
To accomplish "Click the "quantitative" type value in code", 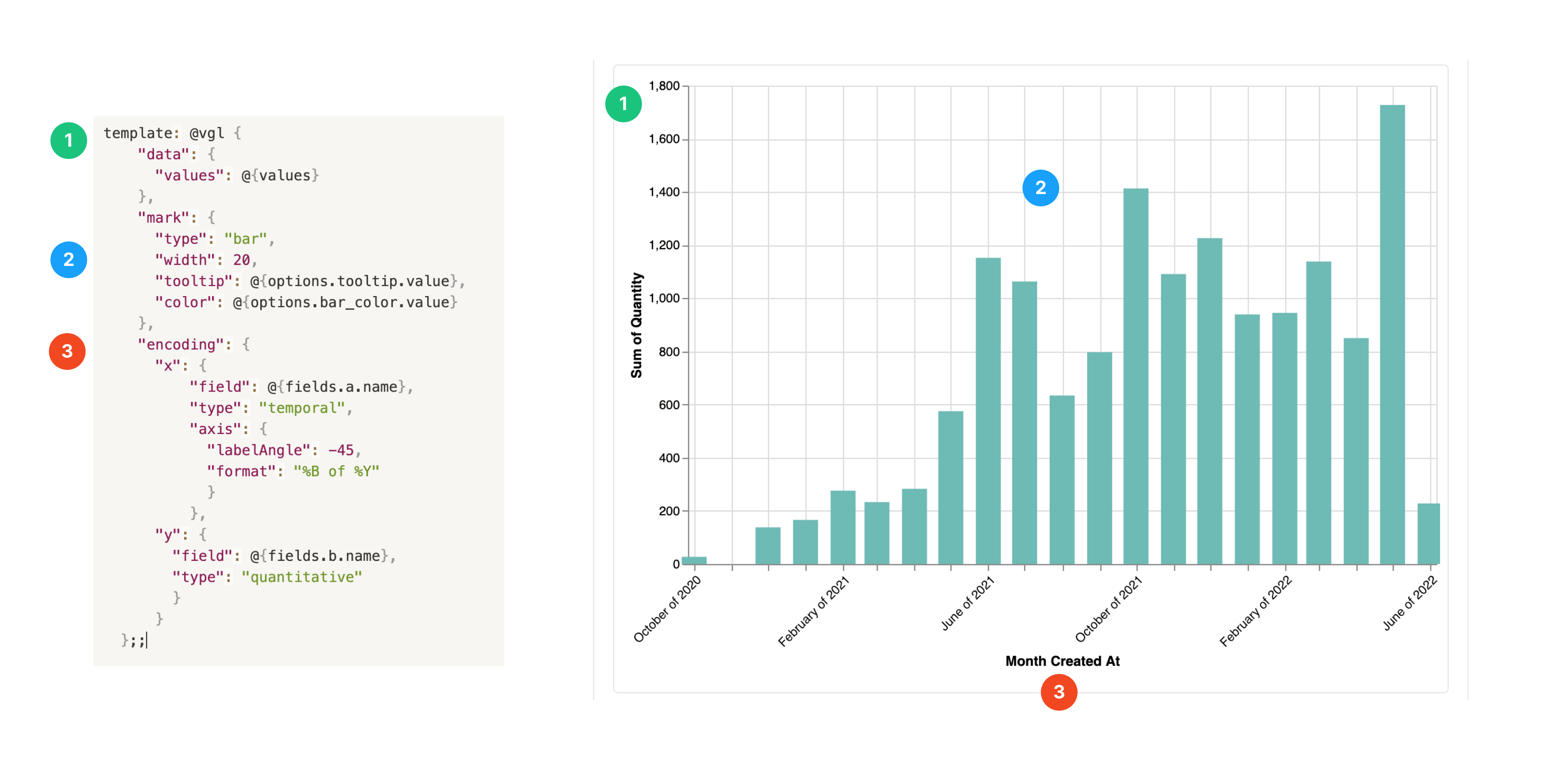I will pos(301,577).
